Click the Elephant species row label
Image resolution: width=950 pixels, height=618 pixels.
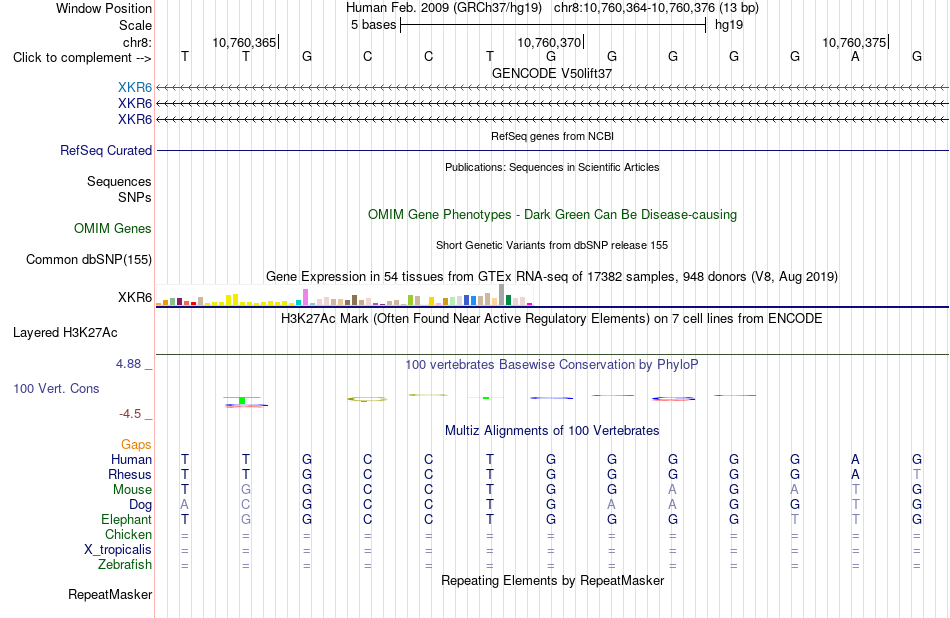[x=127, y=520]
